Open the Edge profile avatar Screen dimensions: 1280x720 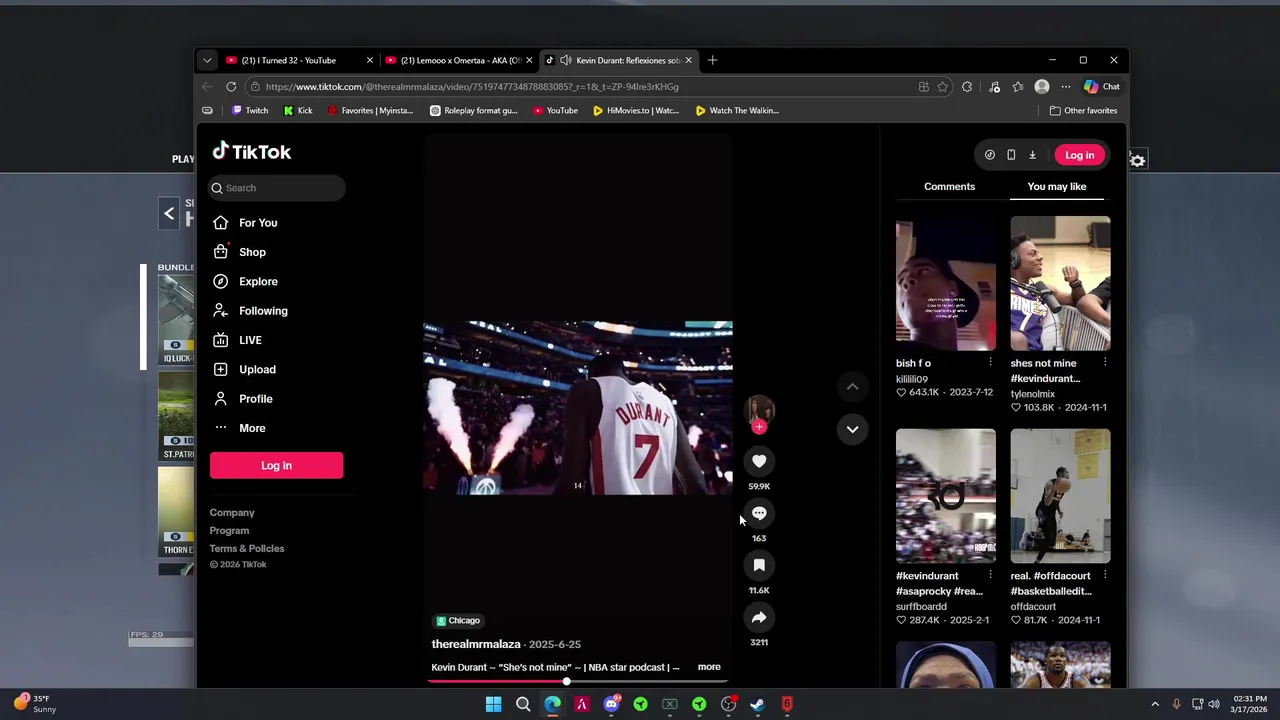coord(1042,87)
